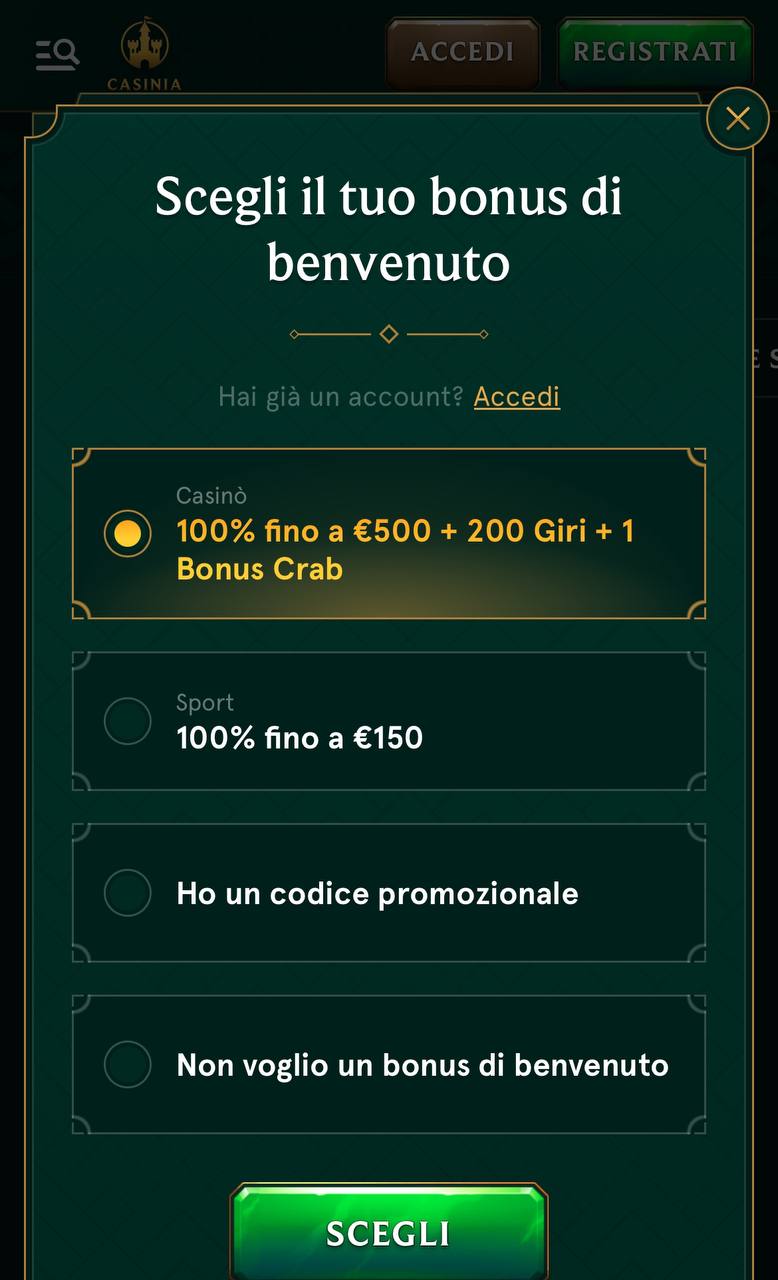The width and height of the screenshot is (778, 1280).
Task: Confirm with the green SCEGLI button
Action: tap(389, 1233)
